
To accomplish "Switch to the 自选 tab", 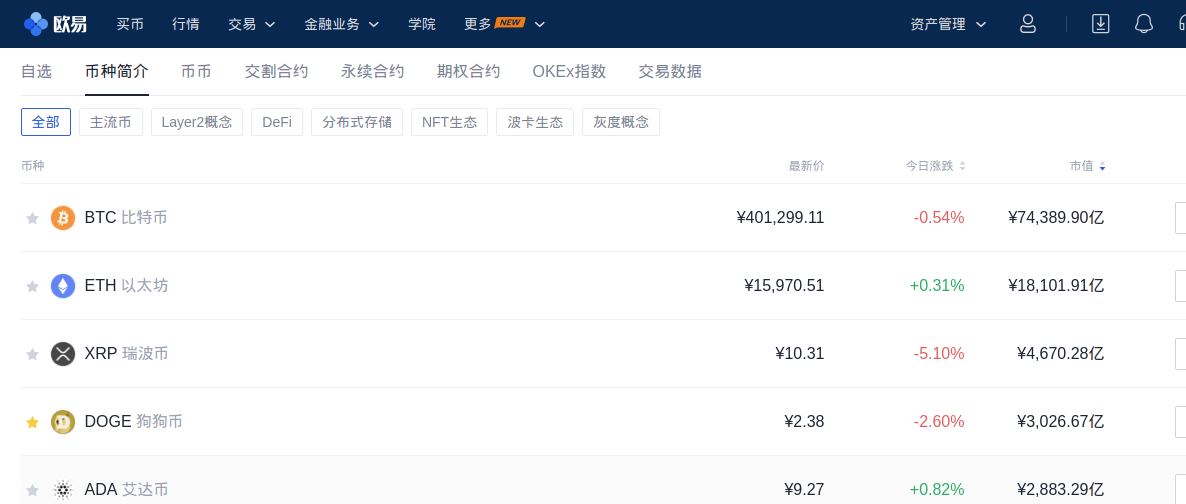I will (36, 72).
